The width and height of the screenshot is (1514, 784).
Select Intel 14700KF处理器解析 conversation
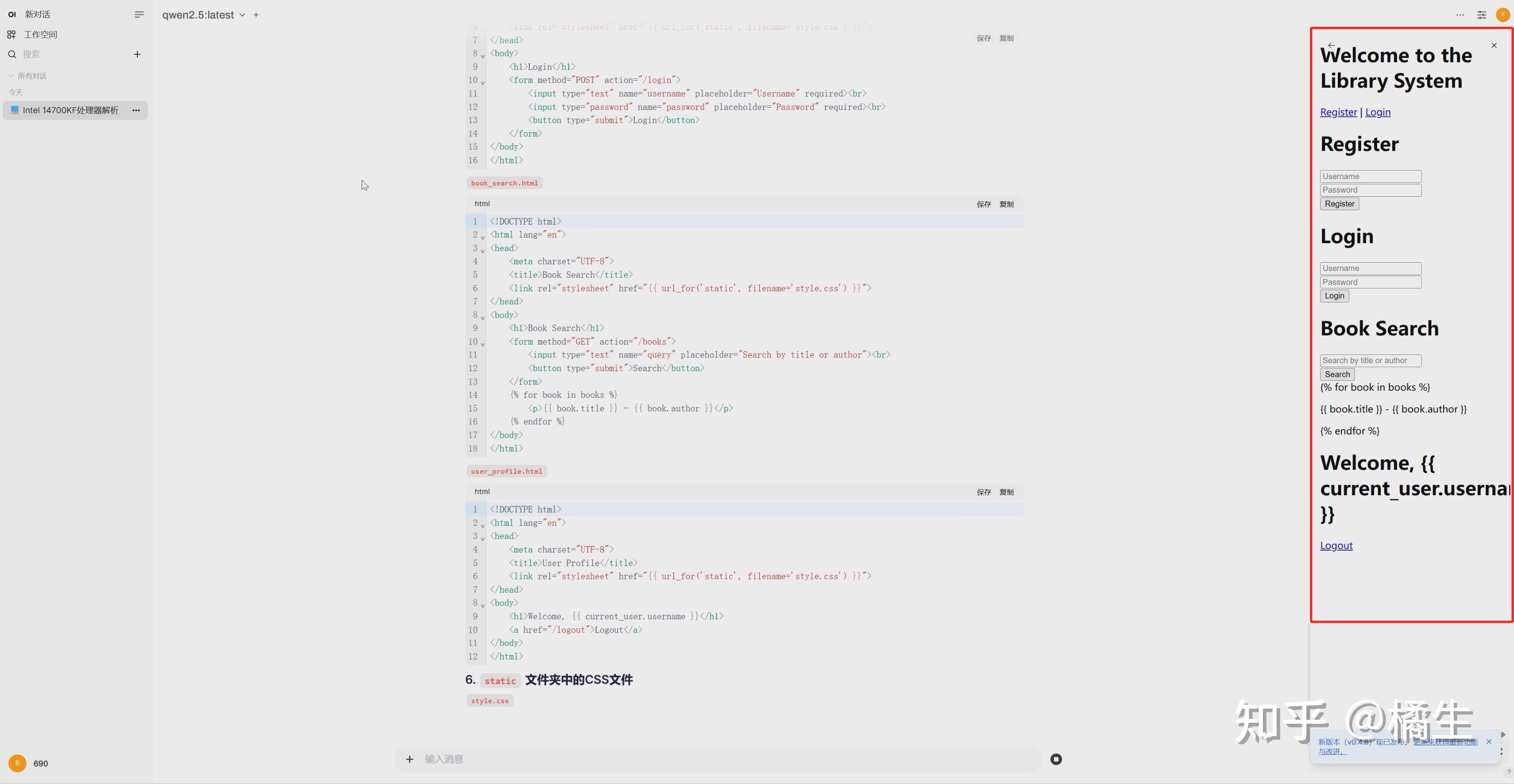70,110
